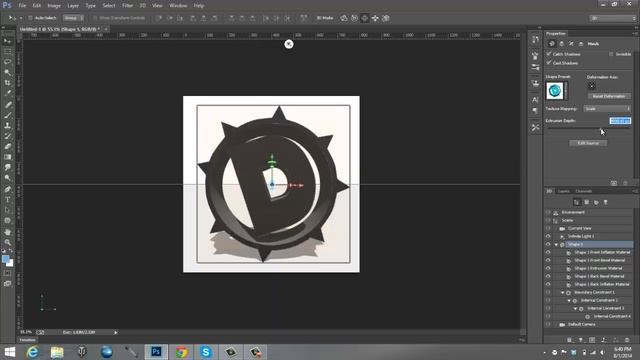Select the Eyedropper tool
The width and height of the screenshot is (640, 360).
click(x=7, y=93)
